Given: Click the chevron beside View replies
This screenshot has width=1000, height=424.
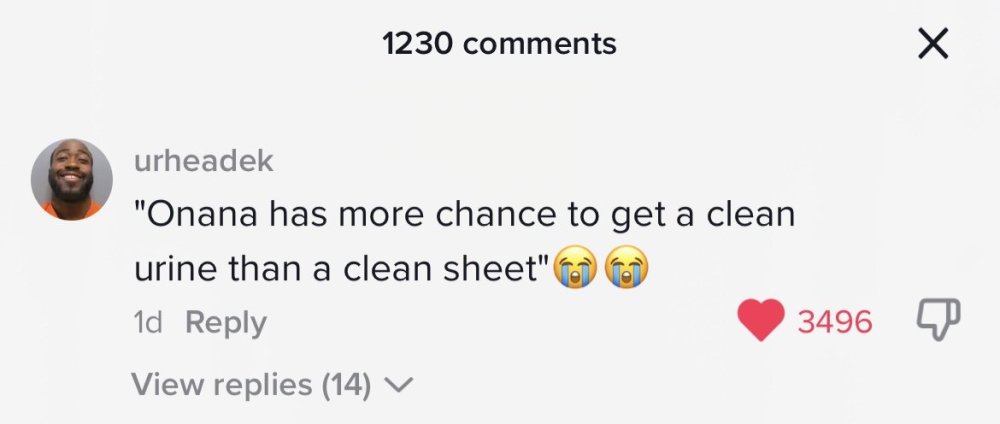Looking at the screenshot, I should point(399,385).
